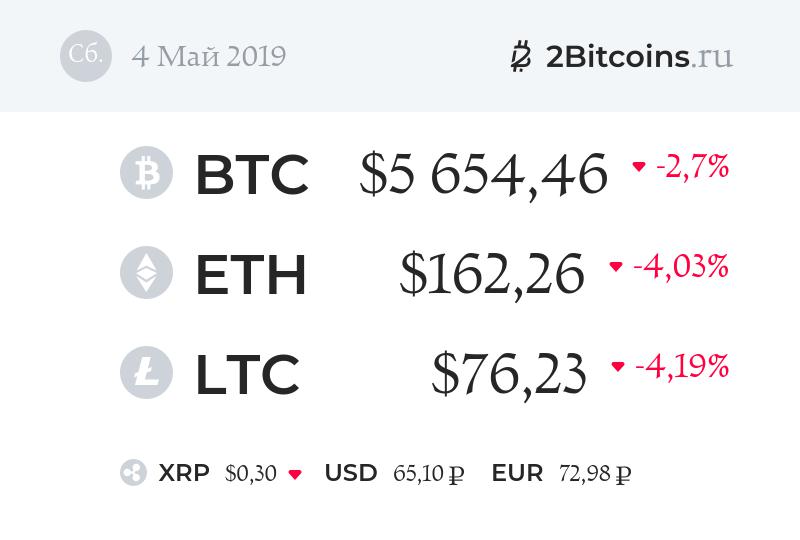Select the BTC ticker label
Viewport: 800px width, 540px height.
click(x=251, y=174)
